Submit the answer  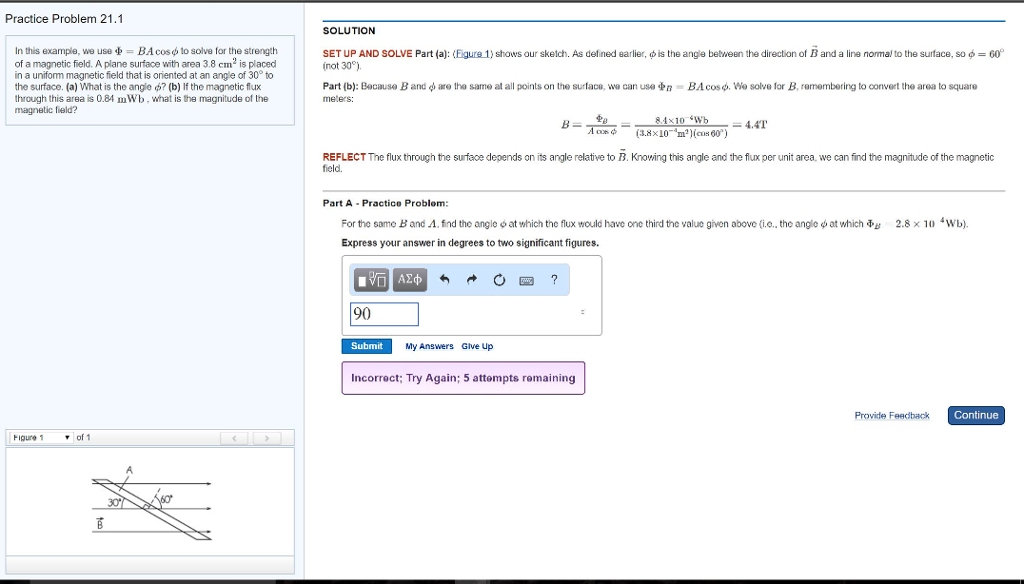click(x=366, y=346)
